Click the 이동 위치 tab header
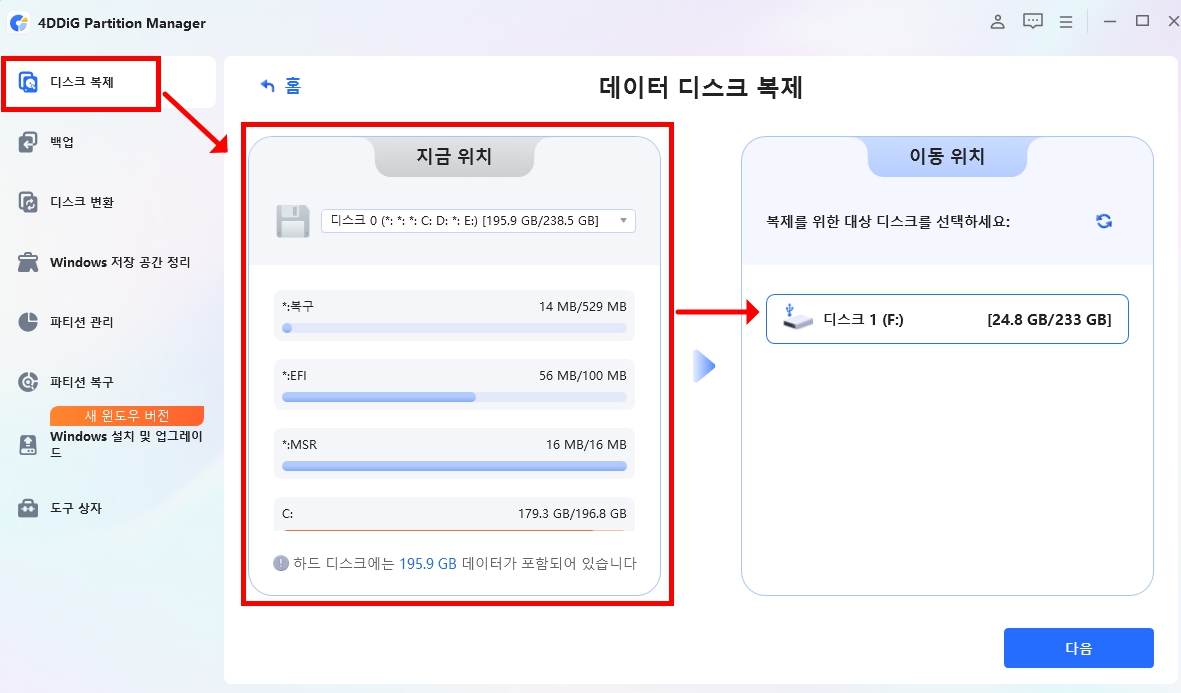The width and height of the screenshot is (1181, 693). 947,156
